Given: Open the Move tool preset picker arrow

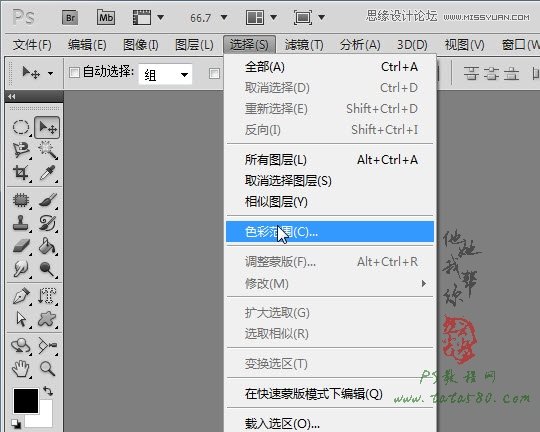Looking at the screenshot, I should click(50, 73).
